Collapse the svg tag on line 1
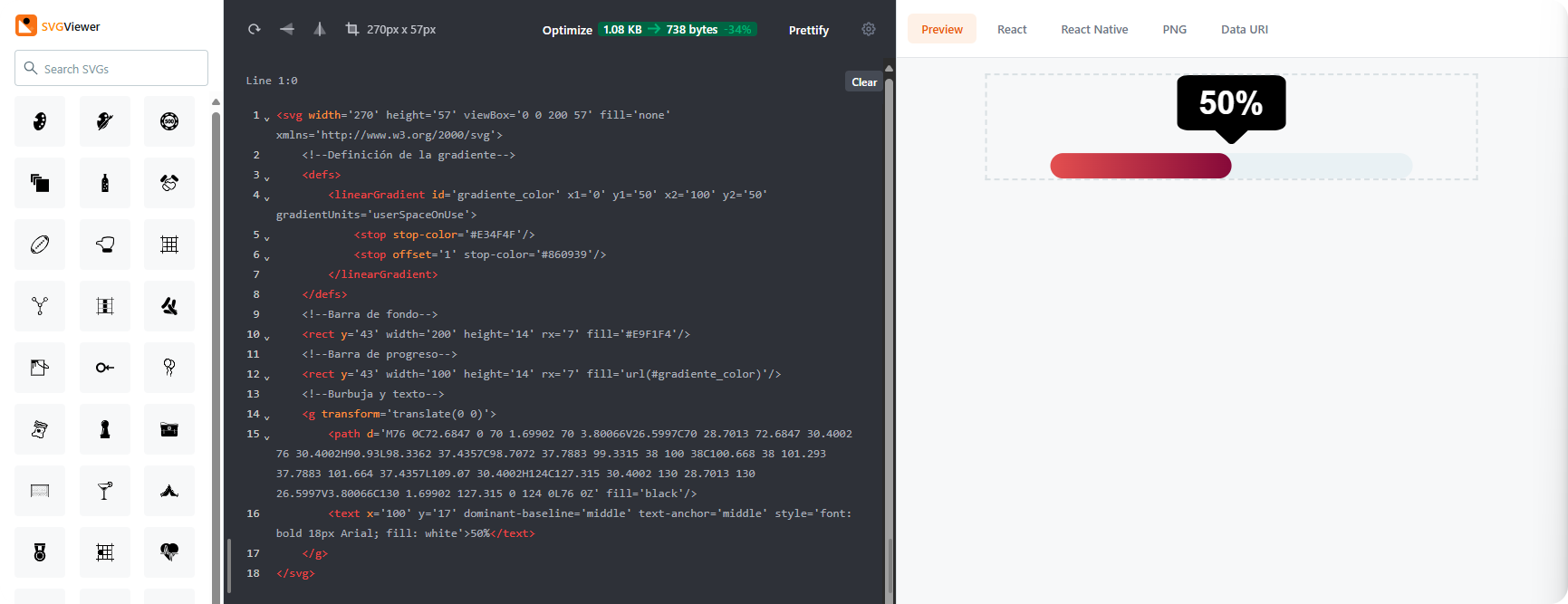 [266, 118]
